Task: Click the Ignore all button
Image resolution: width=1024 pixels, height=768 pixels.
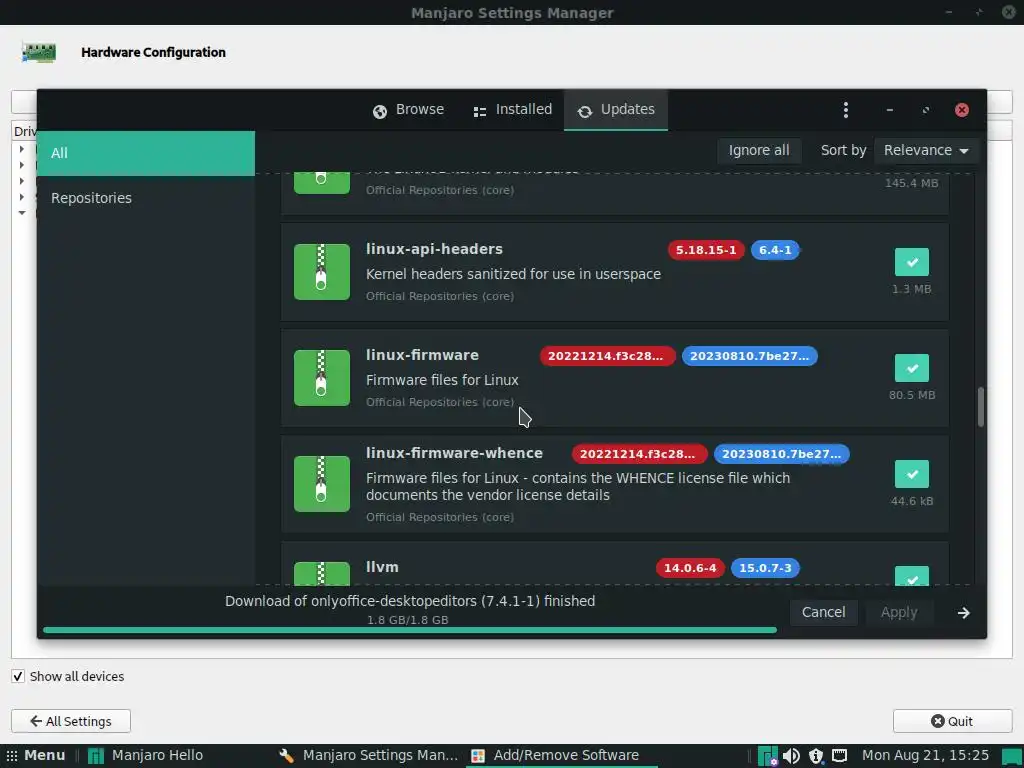Action: tap(759, 150)
